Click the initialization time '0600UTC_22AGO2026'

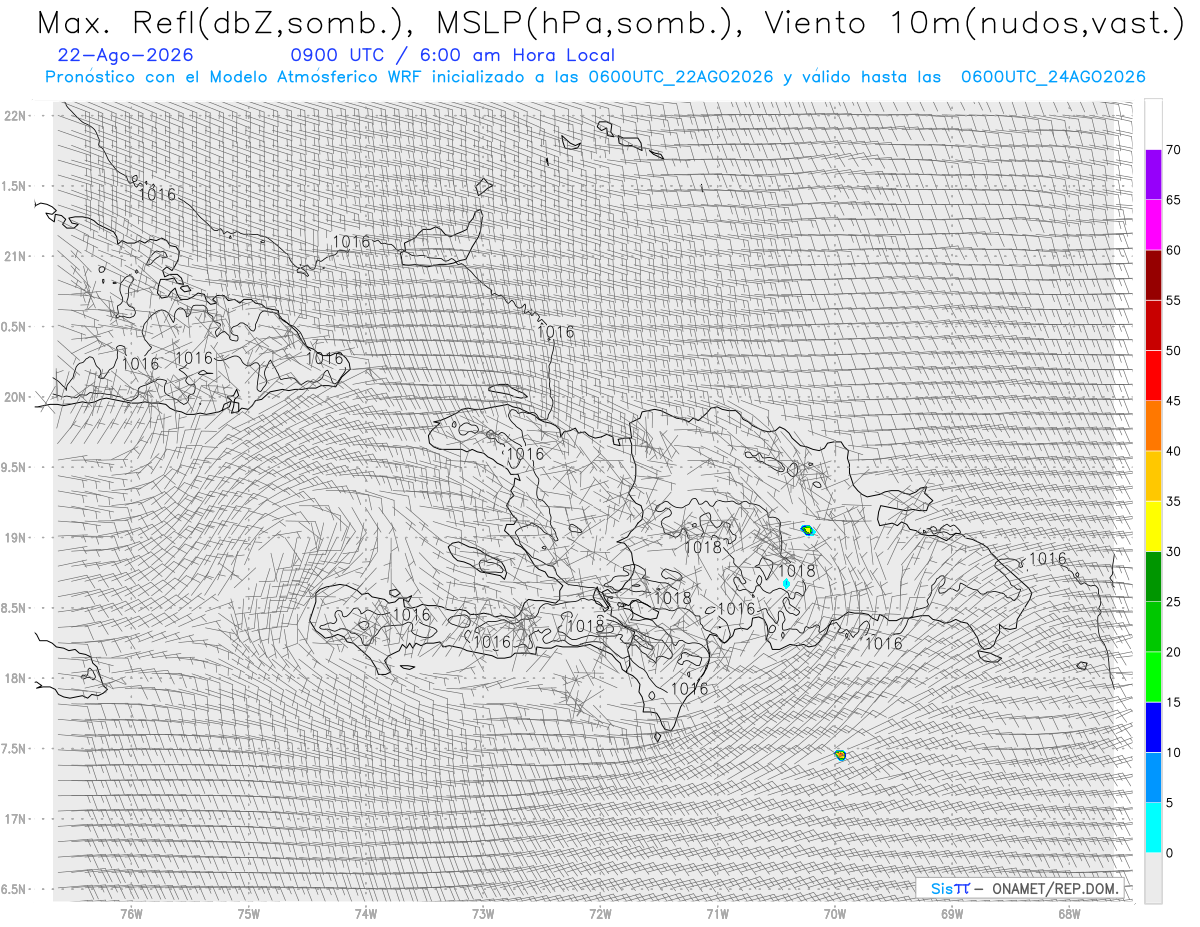pos(681,77)
